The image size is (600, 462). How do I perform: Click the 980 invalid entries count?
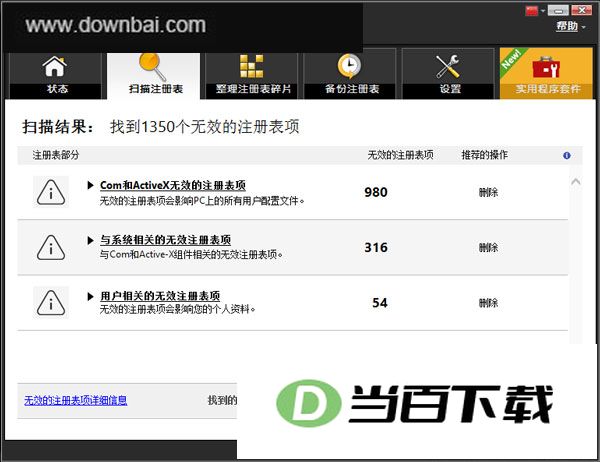pos(376,192)
